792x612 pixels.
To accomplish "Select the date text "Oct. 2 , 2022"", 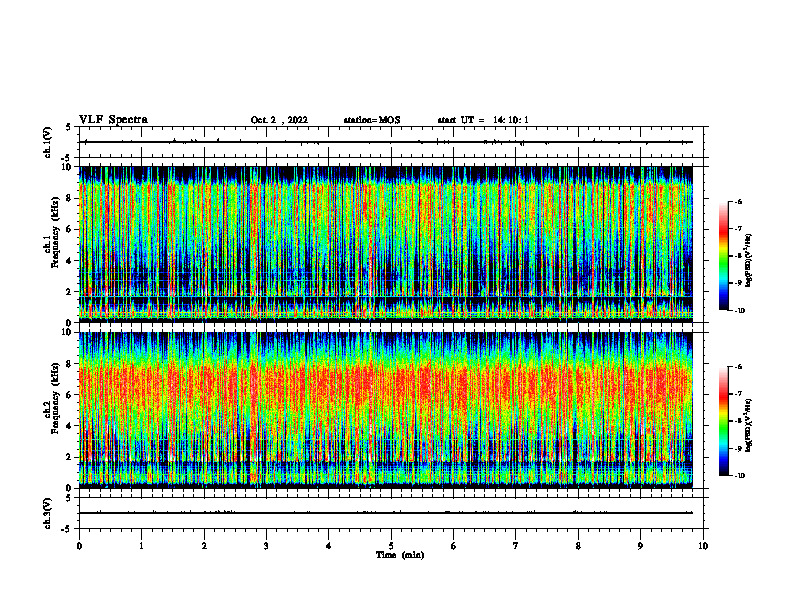I will click(279, 120).
